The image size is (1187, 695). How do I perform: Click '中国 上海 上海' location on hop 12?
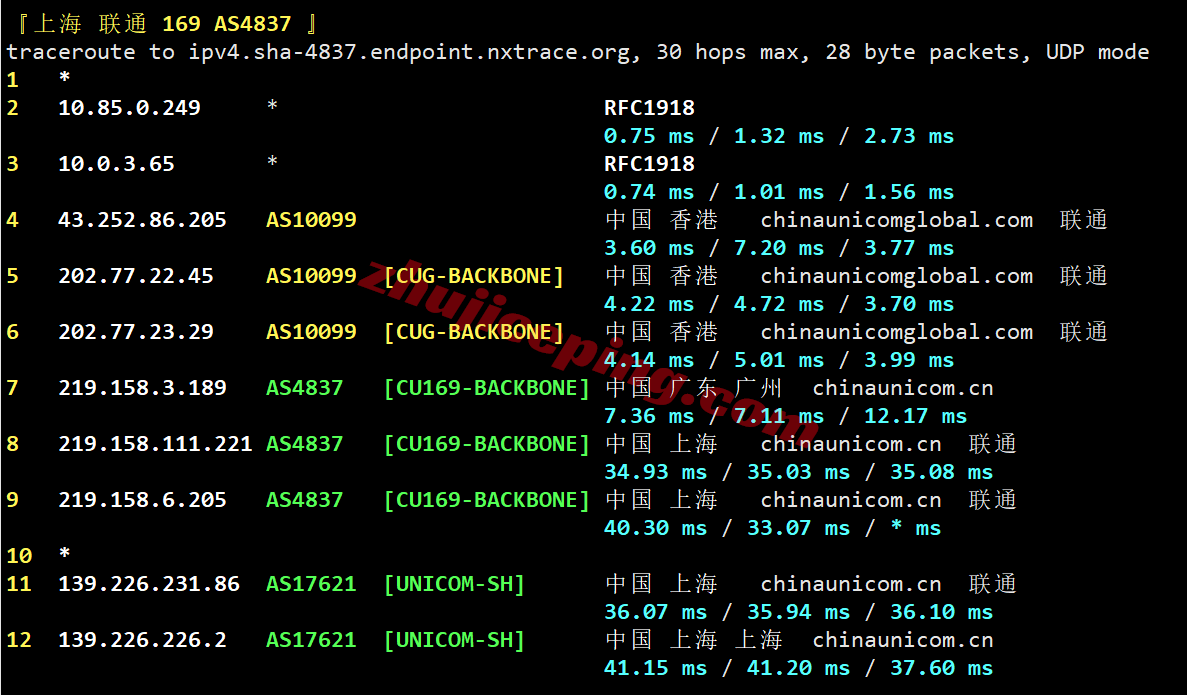point(693,640)
